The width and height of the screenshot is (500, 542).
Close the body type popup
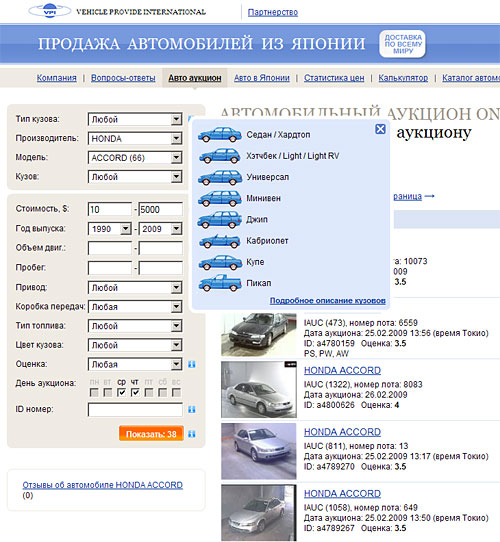point(380,129)
